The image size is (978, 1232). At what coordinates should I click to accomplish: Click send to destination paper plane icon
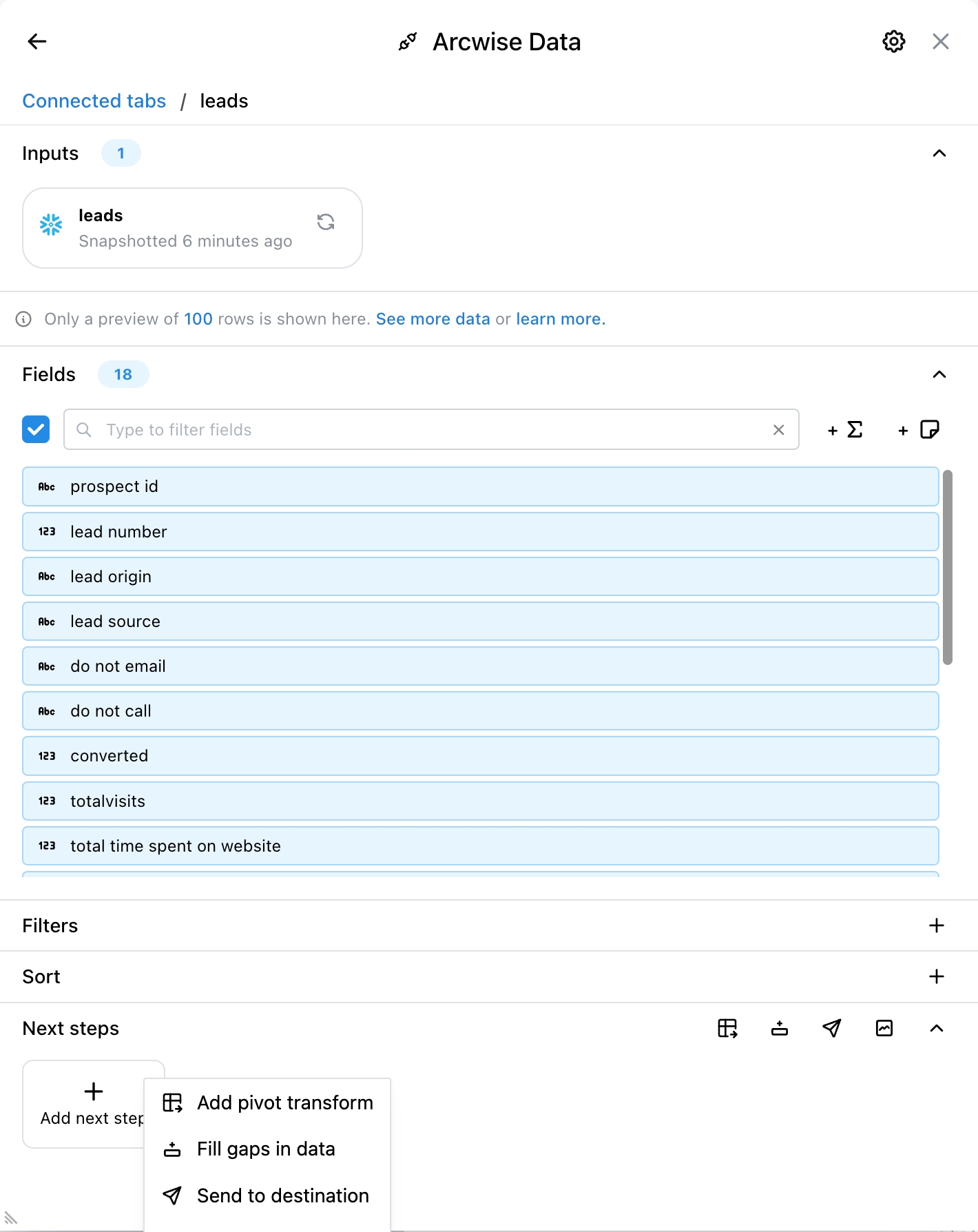[832, 1028]
